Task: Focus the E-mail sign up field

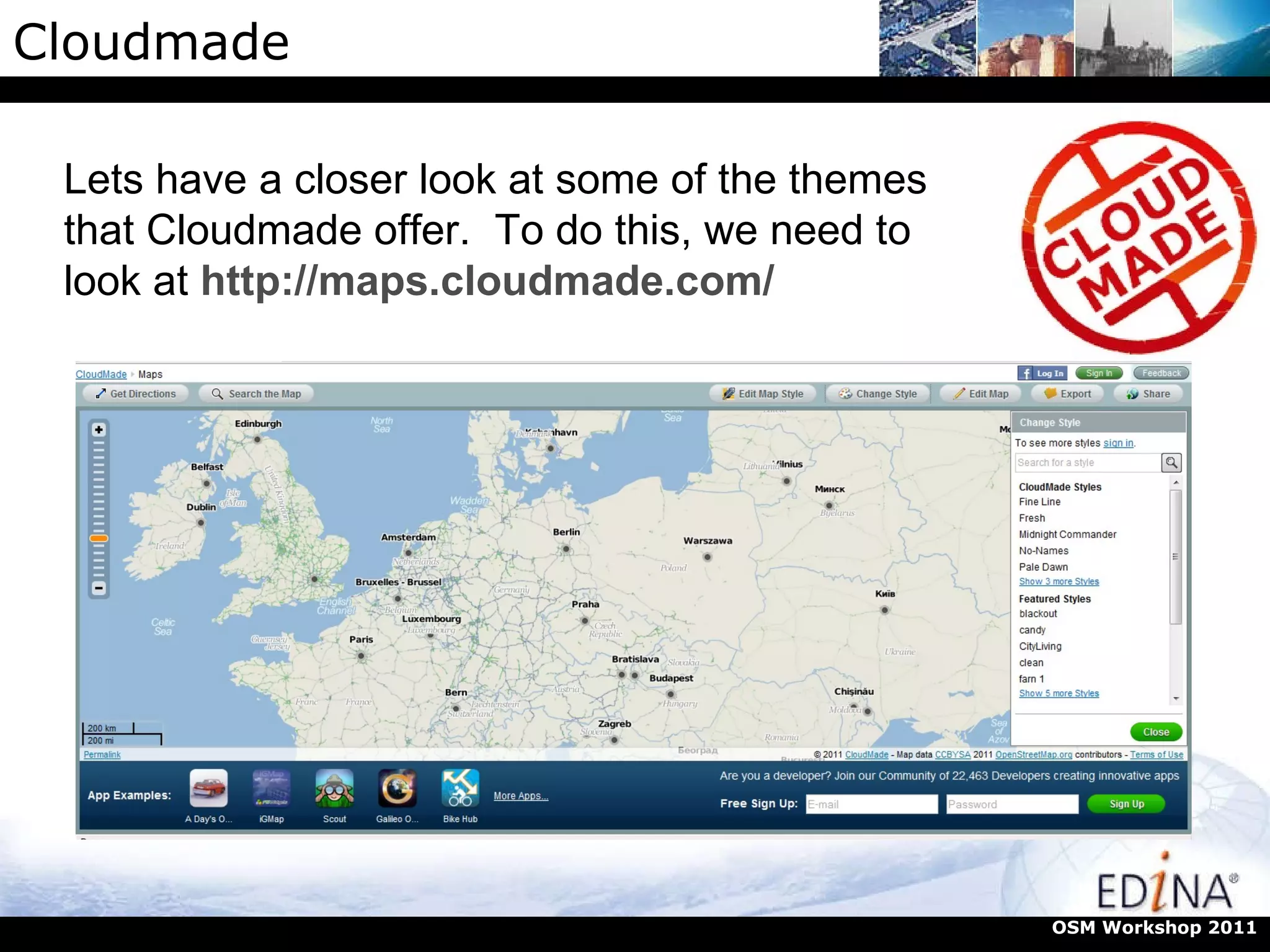Action: coord(872,804)
